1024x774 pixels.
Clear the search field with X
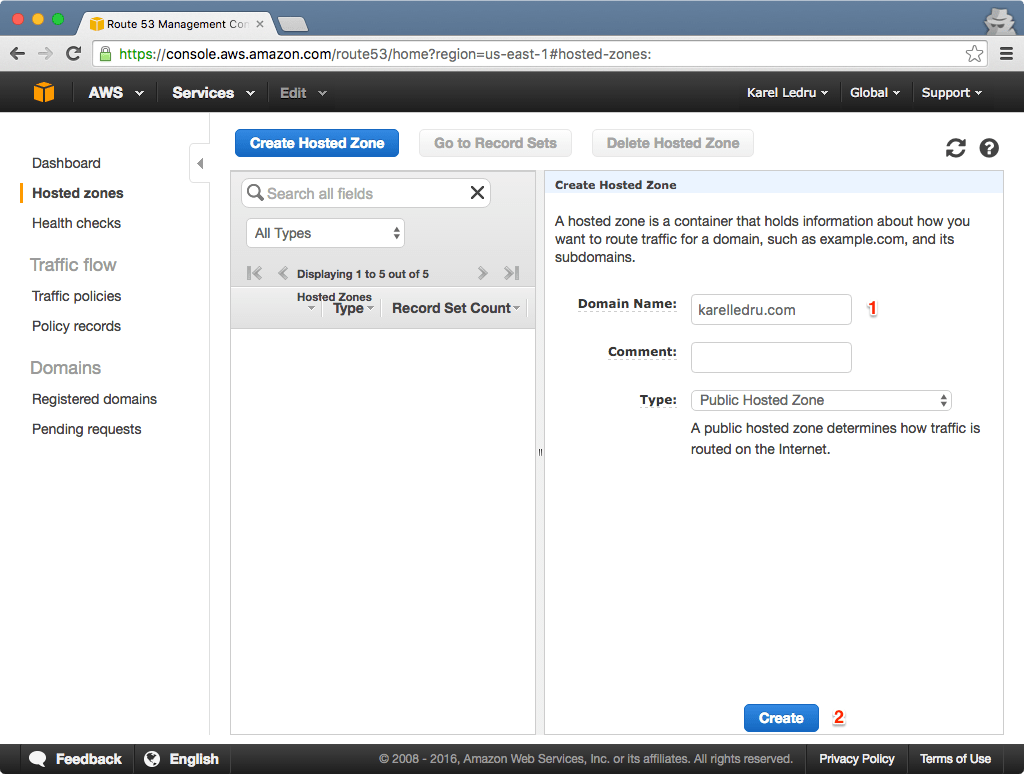pyautogui.click(x=477, y=193)
